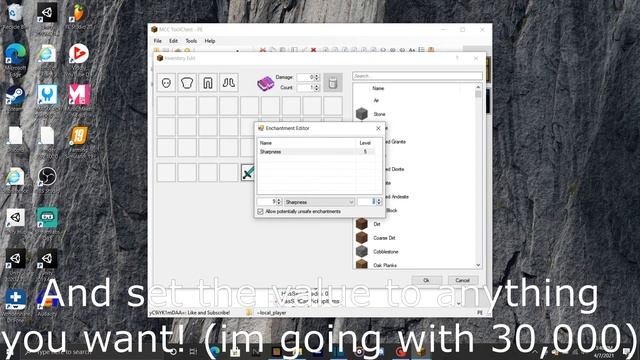Click the -local_player status bar entry
The image size is (640, 360).
[x=272, y=313]
